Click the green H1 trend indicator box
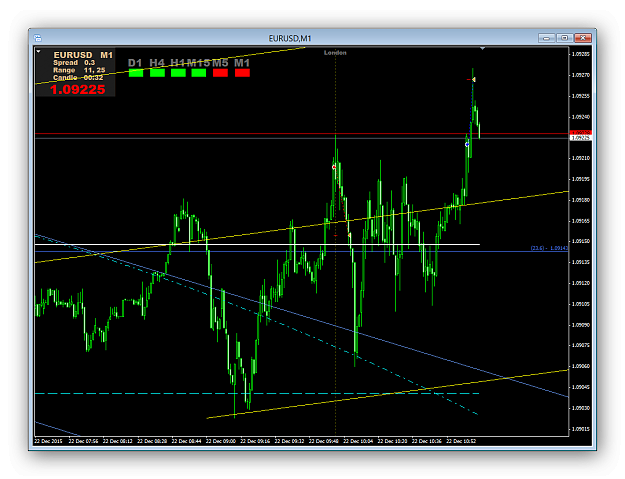Viewport: 625px width, 479px height. (178, 73)
